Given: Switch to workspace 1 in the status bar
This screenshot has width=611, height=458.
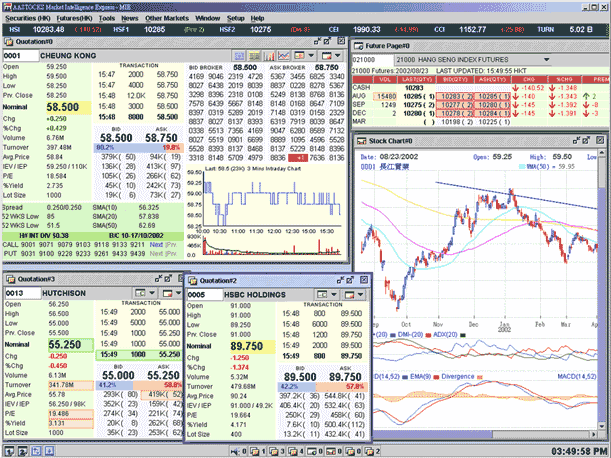Looking at the screenshot, I should [9, 451].
